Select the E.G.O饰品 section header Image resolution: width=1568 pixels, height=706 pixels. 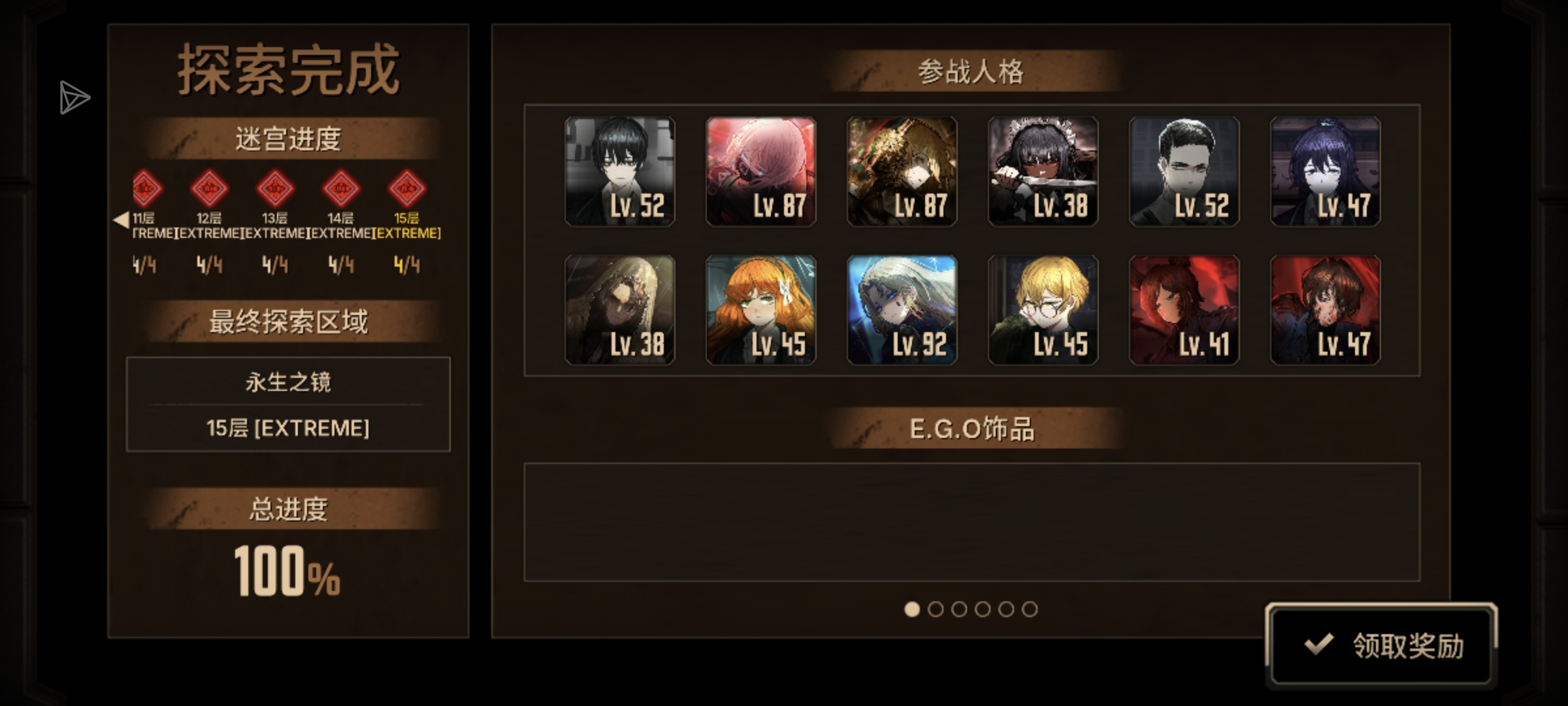(972, 429)
